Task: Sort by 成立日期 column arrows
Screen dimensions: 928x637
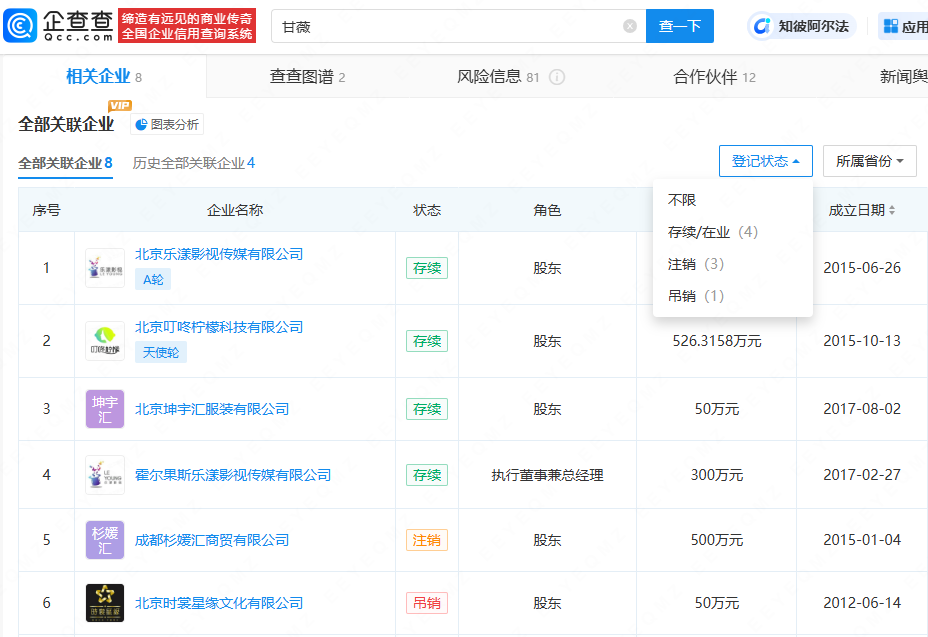Action: (892, 210)
